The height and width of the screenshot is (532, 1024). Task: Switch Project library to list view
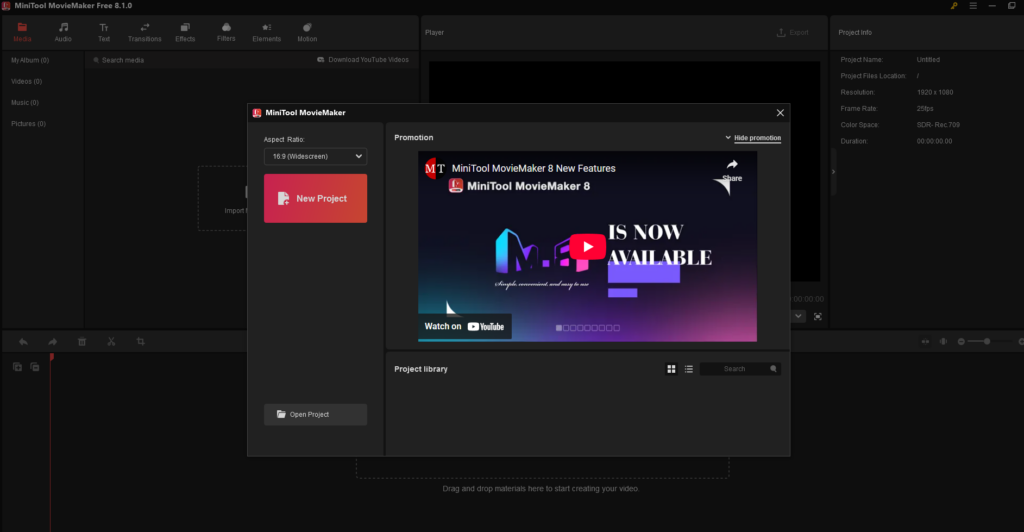pyautogui.click(x=688, y=369)
